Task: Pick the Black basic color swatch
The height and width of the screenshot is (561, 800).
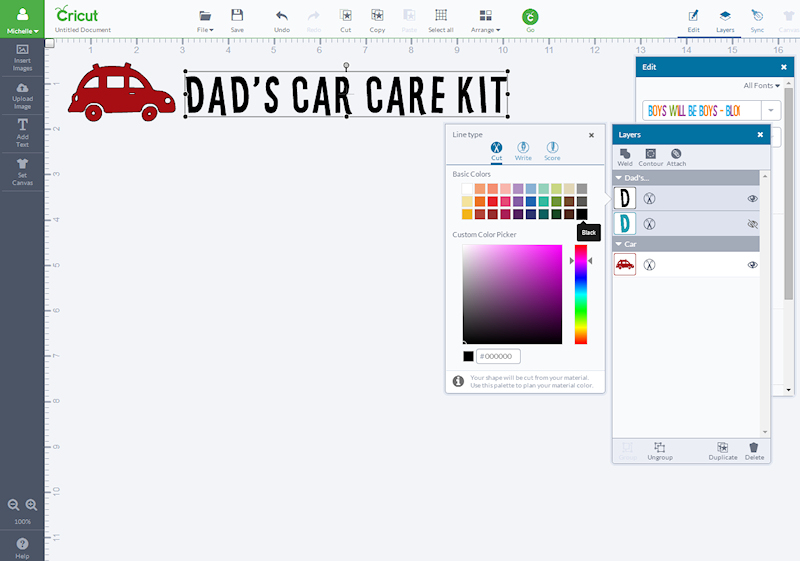Action: coord(582,214)
